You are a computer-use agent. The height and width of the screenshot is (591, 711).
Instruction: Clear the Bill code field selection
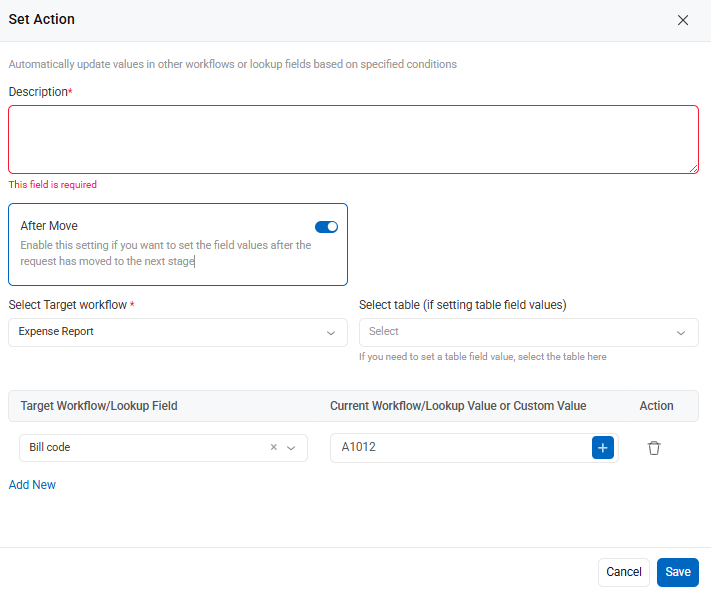(273, 447)
